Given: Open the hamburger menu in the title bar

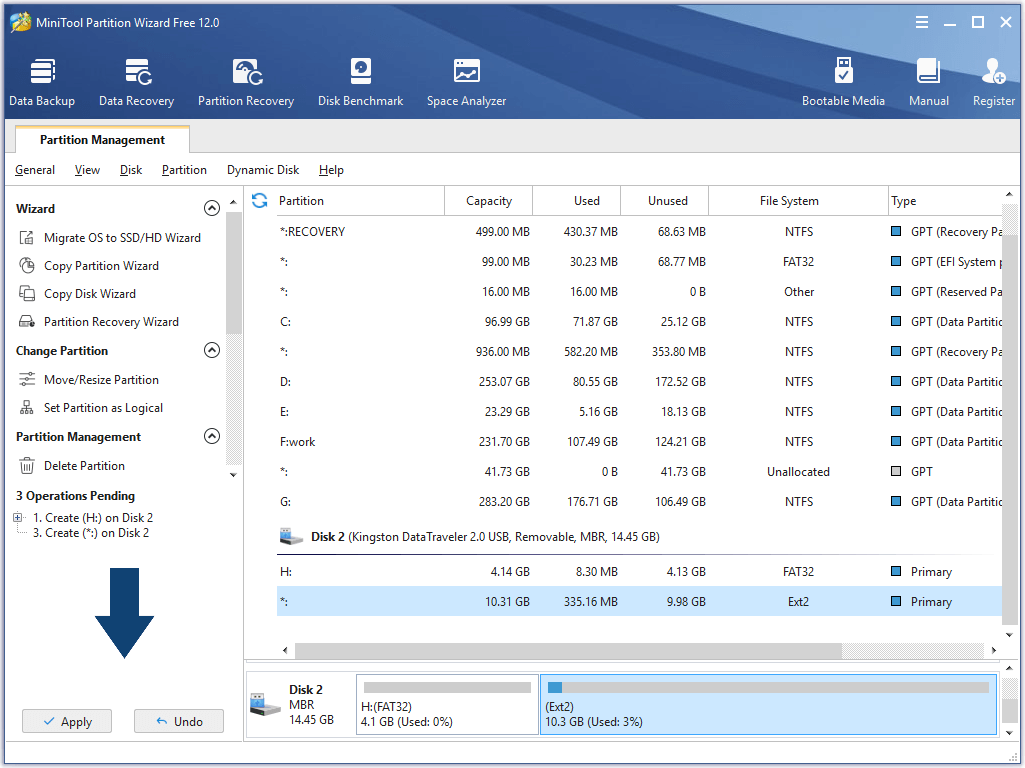Looking at the screenshot, I should 922,22.
